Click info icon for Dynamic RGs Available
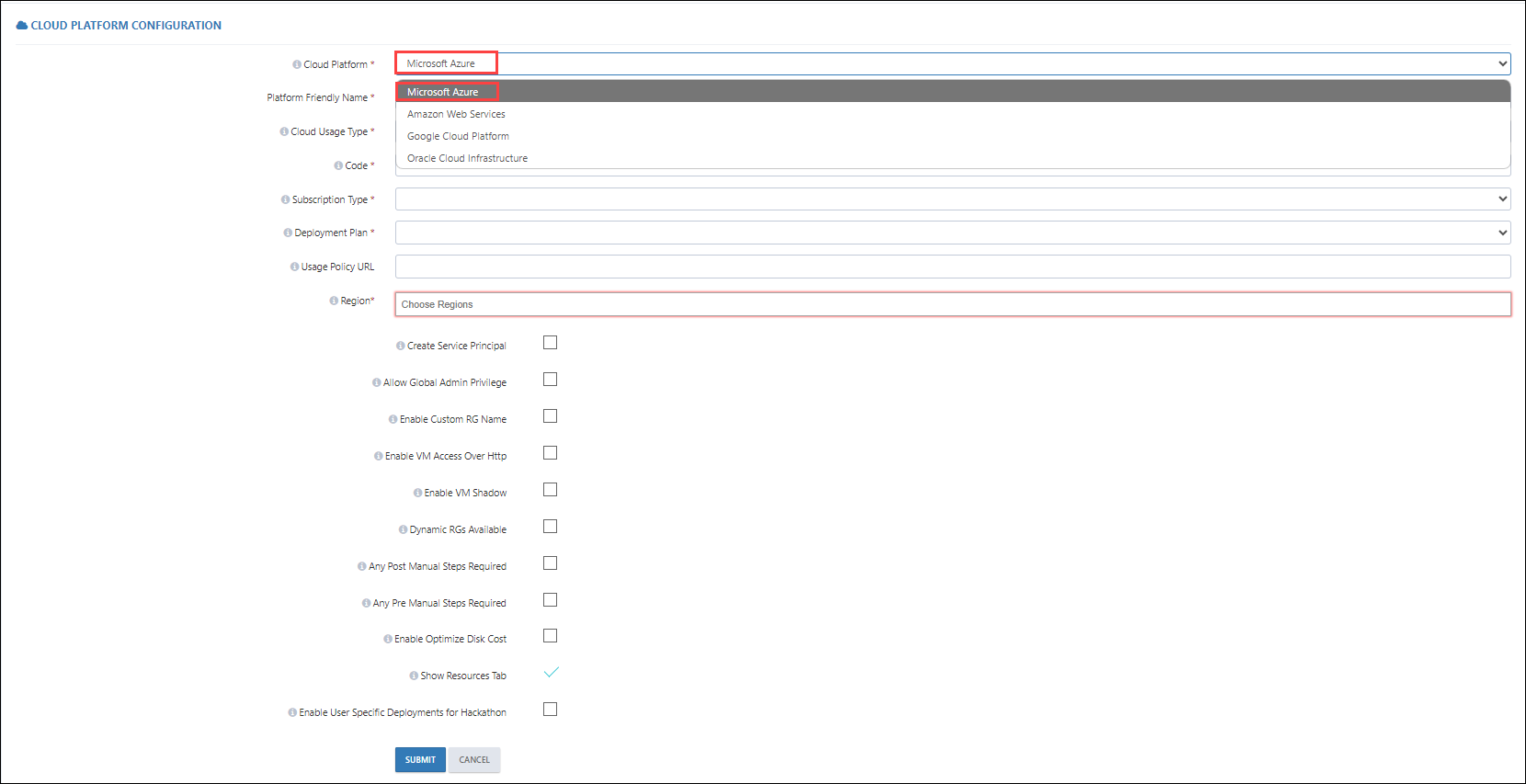The height and width of the screenshot is (784, 1526). (x=404, y=529)
